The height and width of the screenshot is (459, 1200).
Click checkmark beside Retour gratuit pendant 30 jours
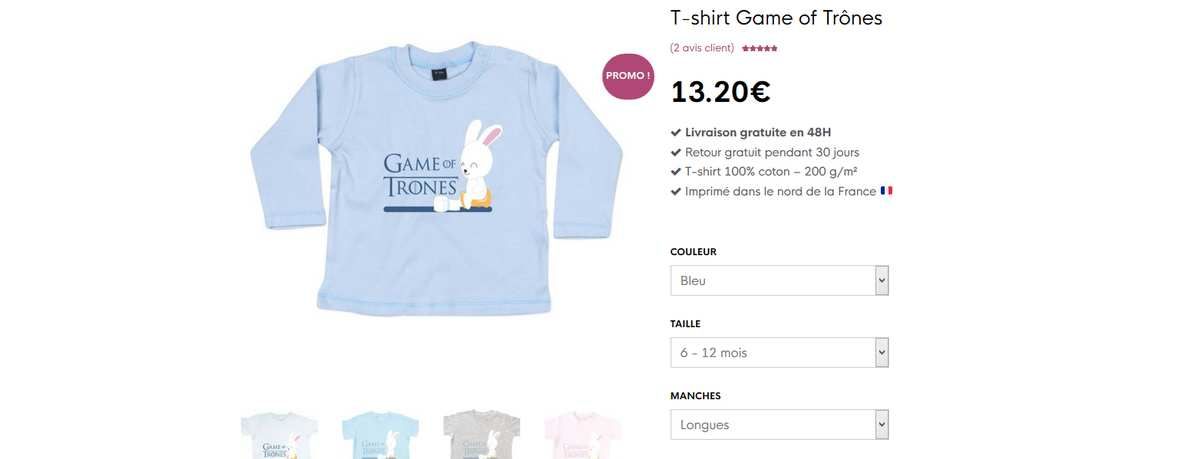coord(675,152)
